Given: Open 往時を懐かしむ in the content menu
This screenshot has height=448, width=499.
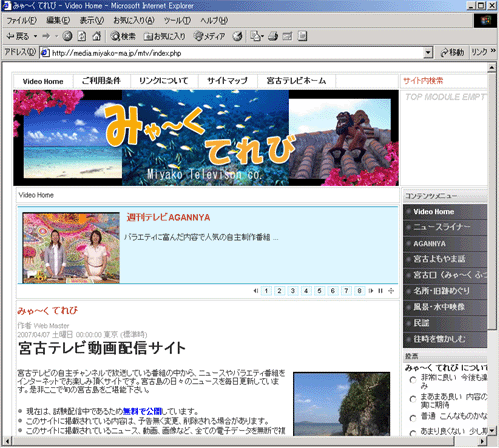Looking at the screenshot, I should [445, 339].
